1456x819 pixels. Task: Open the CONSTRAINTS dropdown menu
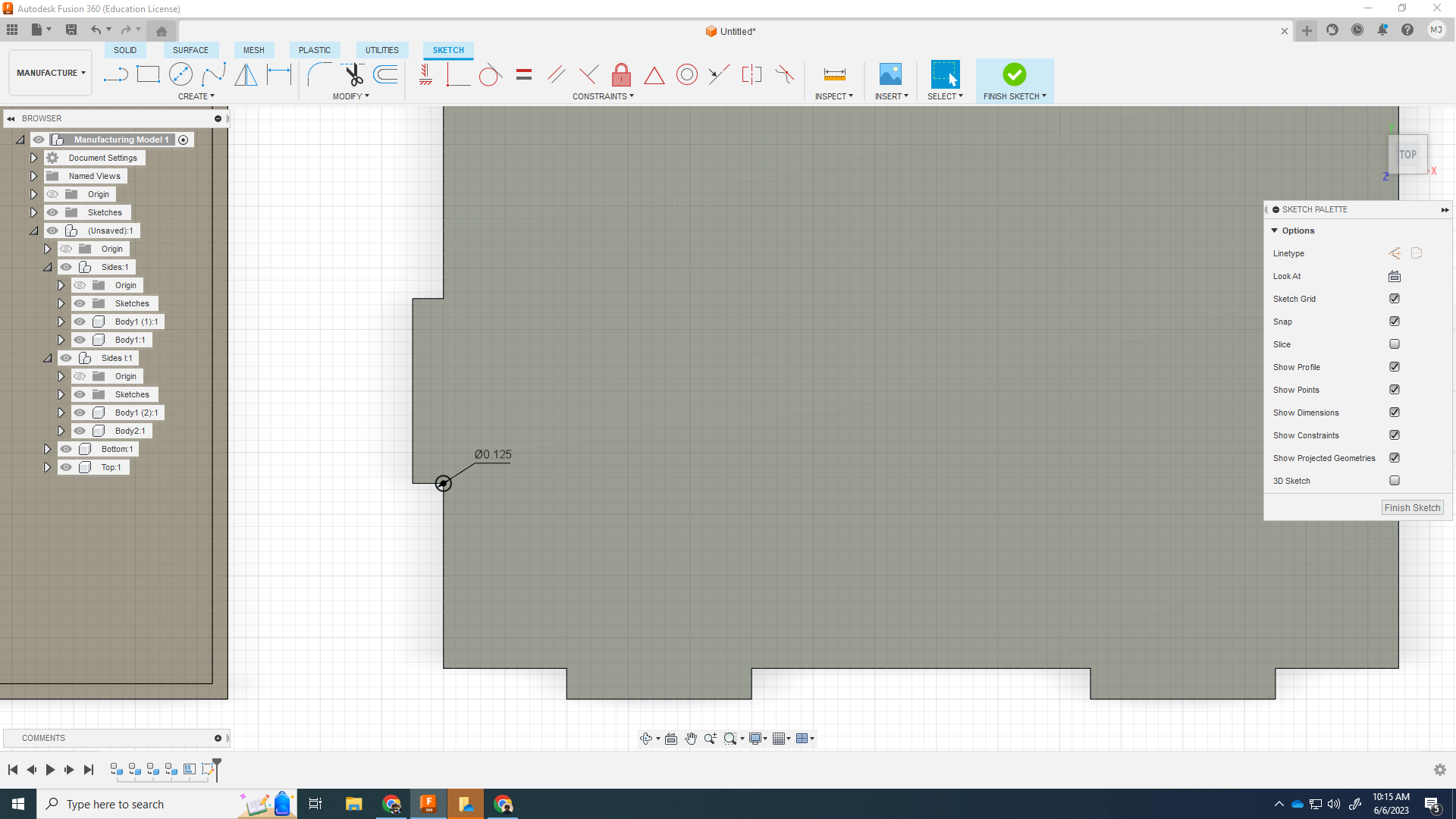(603, 96)
